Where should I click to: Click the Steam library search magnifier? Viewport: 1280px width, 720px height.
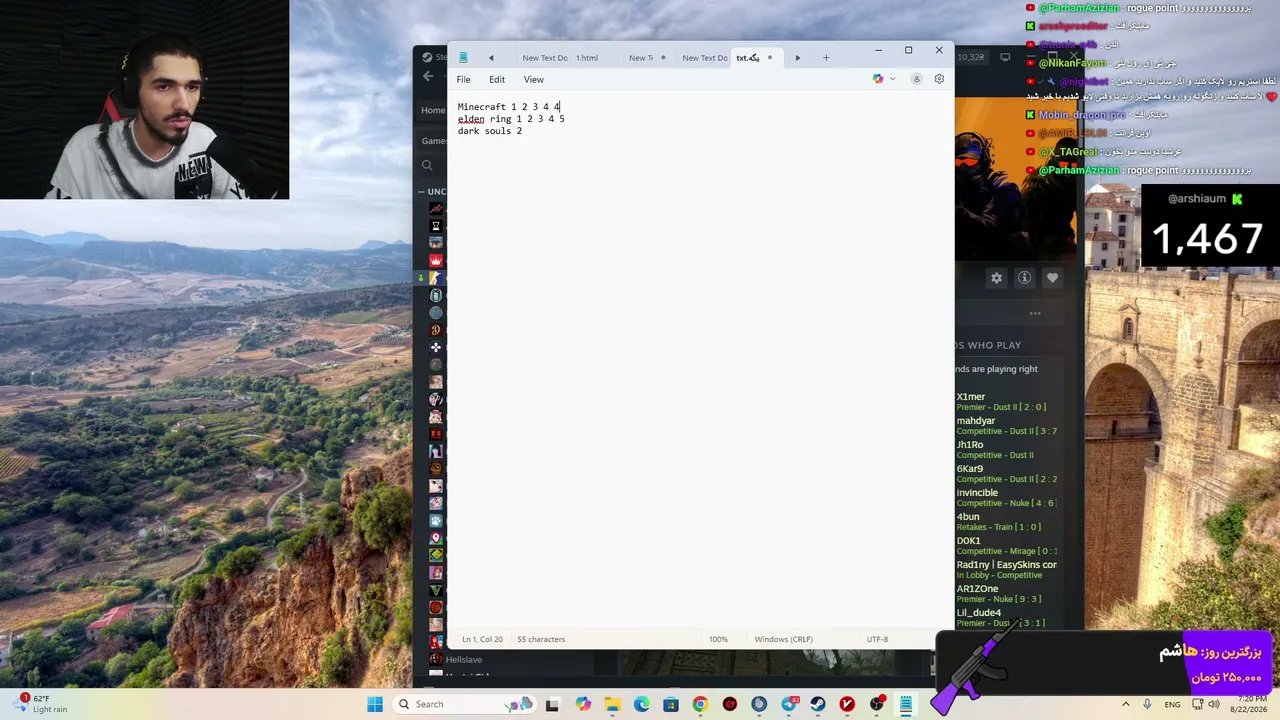pos(427,166)
